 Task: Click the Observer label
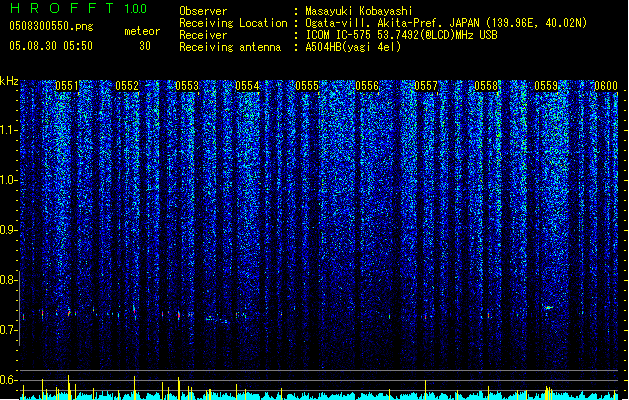click(203, 11)
